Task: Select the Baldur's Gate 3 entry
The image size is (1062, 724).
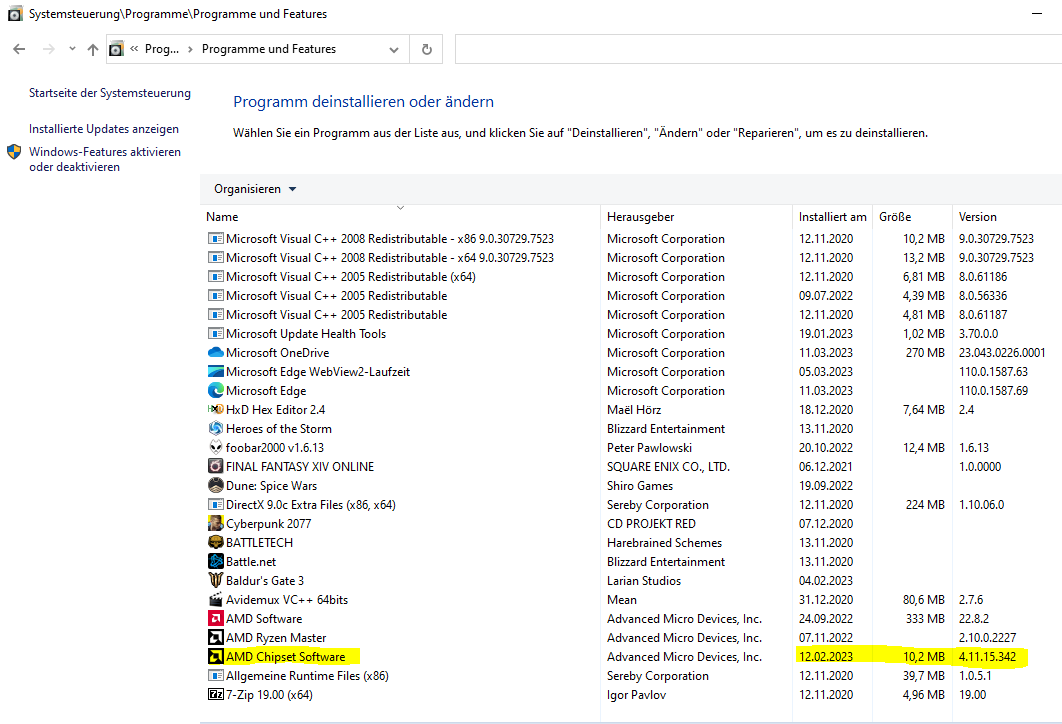Action: point(631,580)
